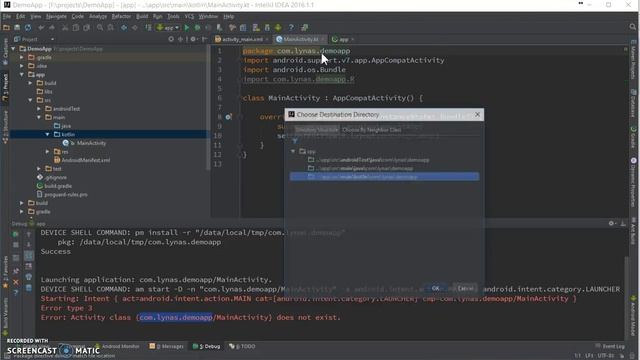Click the Back navigation arrow icon
The height and width of the screenshot is (360, 640).
tap(124, 27)
